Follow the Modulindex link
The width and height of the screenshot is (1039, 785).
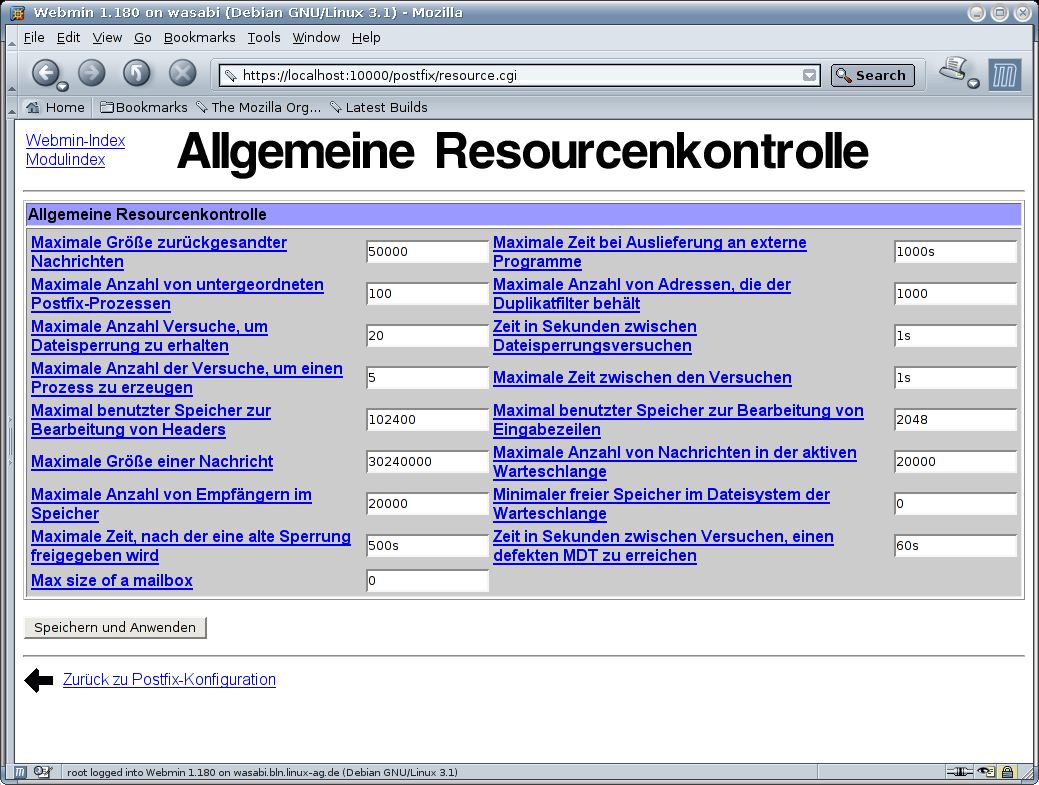(x=66, y=160)
